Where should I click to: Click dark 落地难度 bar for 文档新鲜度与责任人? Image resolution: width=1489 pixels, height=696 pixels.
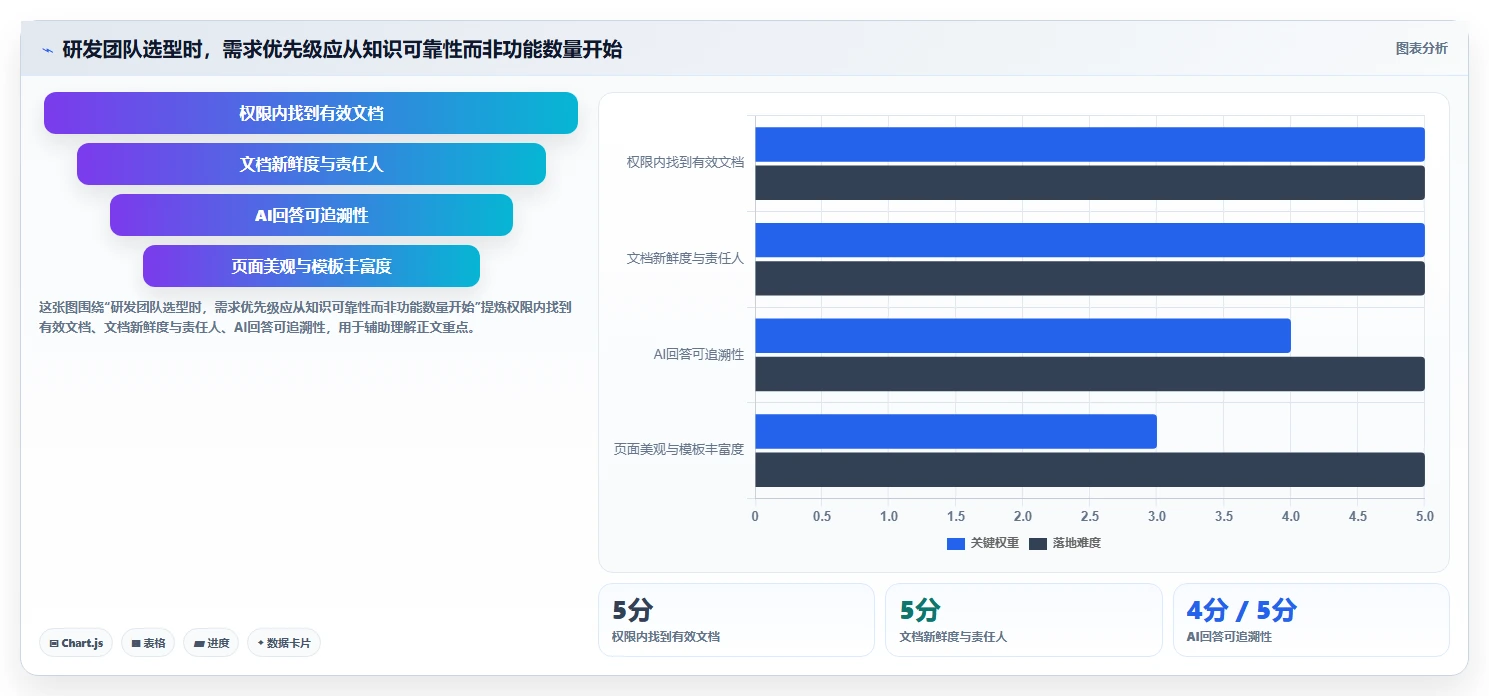1089,278
